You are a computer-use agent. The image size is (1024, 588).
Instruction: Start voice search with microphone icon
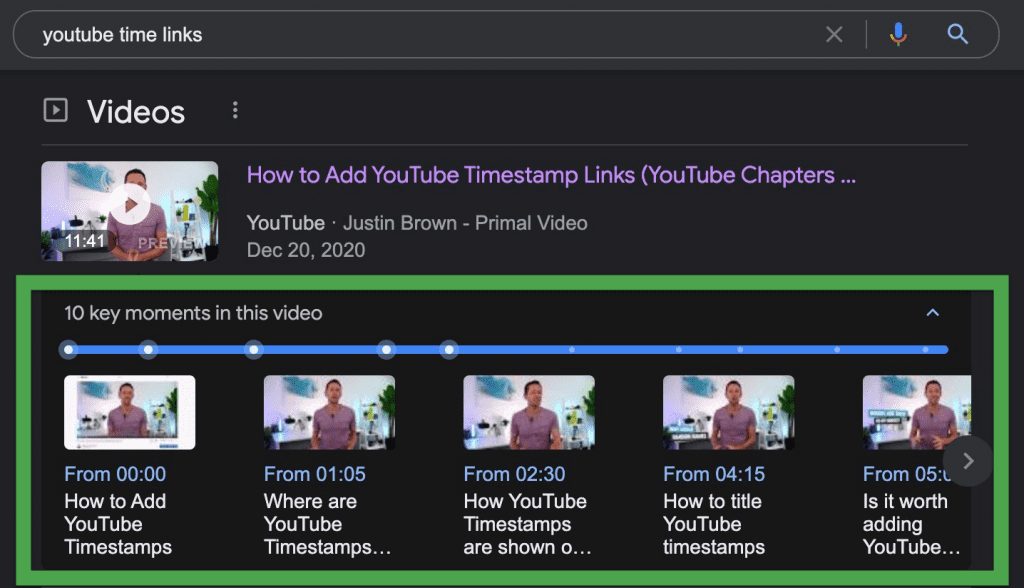click(x=898, y=34)
